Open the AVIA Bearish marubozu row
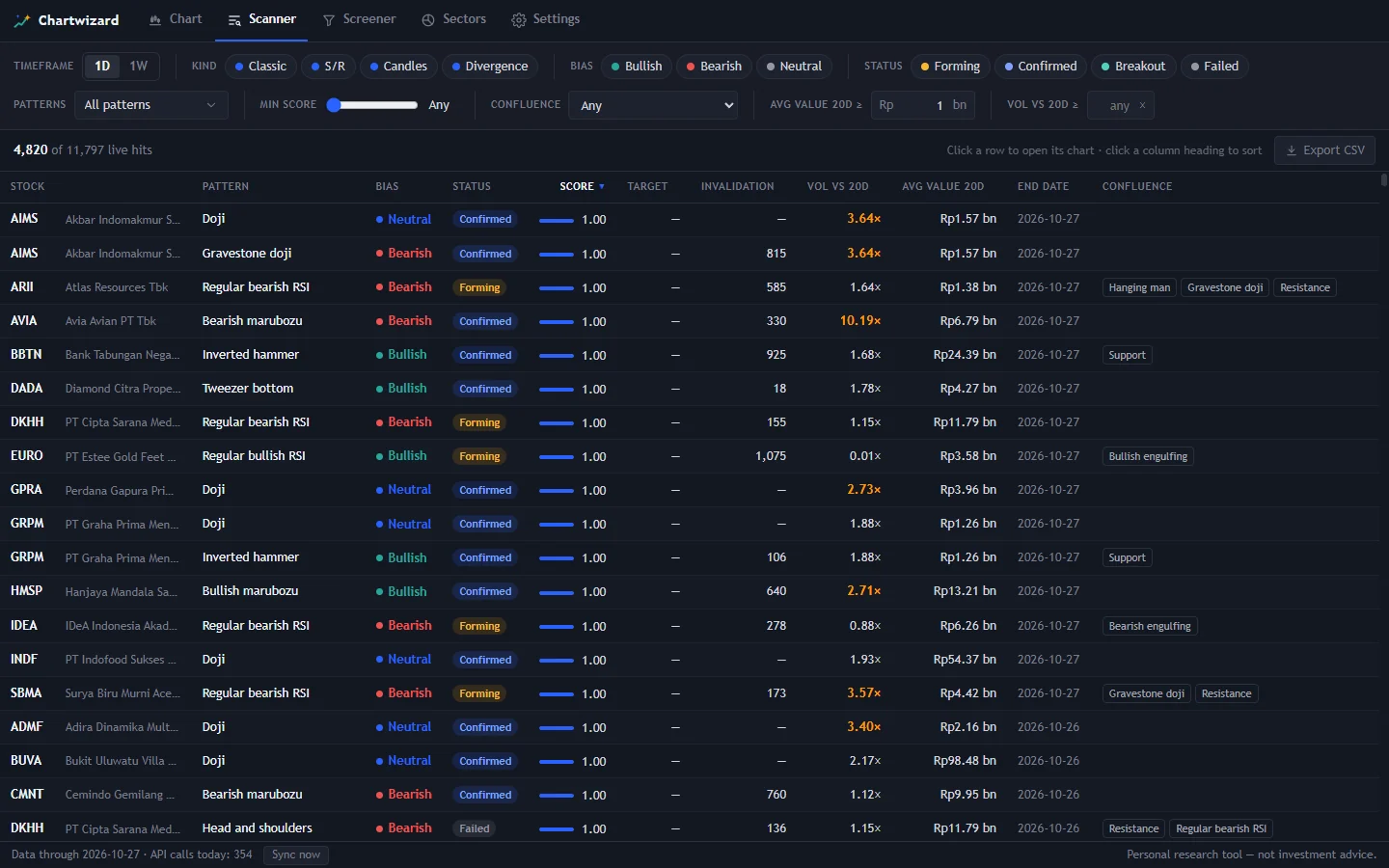Screen dimensions: 1389x868 (x=691, y=321)
